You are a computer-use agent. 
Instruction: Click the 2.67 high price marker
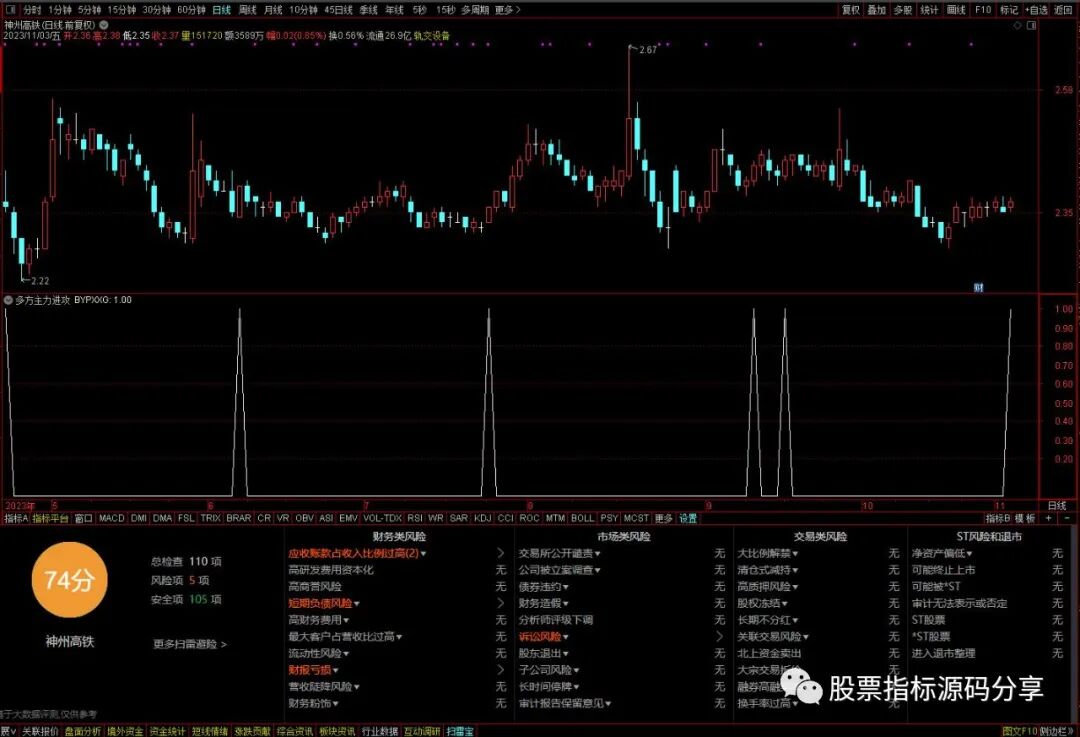[648, 50]
